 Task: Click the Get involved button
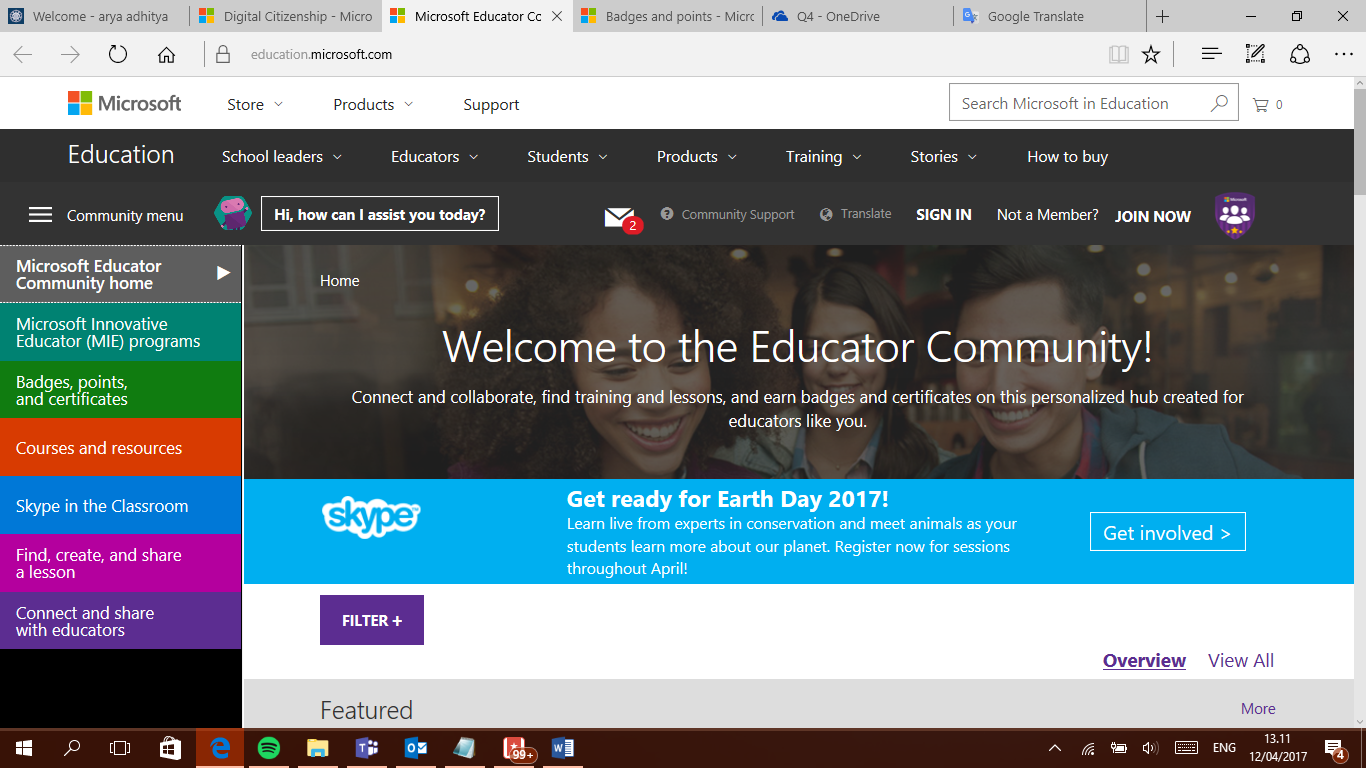tap(1167, 532)
